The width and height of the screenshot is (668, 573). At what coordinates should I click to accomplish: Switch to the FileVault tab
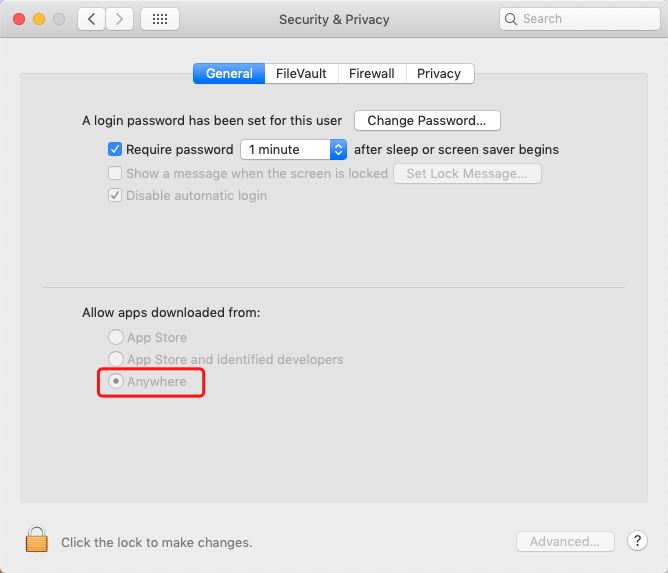301,74
